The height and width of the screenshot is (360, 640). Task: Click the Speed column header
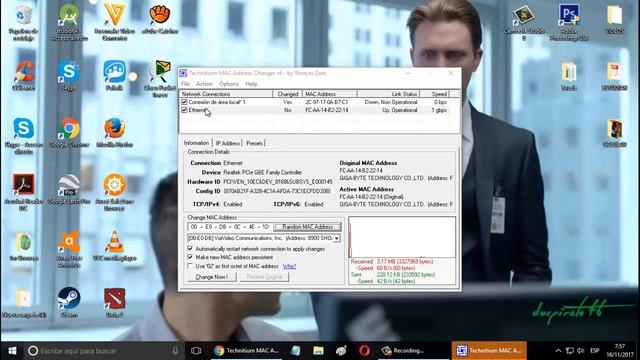435,94
